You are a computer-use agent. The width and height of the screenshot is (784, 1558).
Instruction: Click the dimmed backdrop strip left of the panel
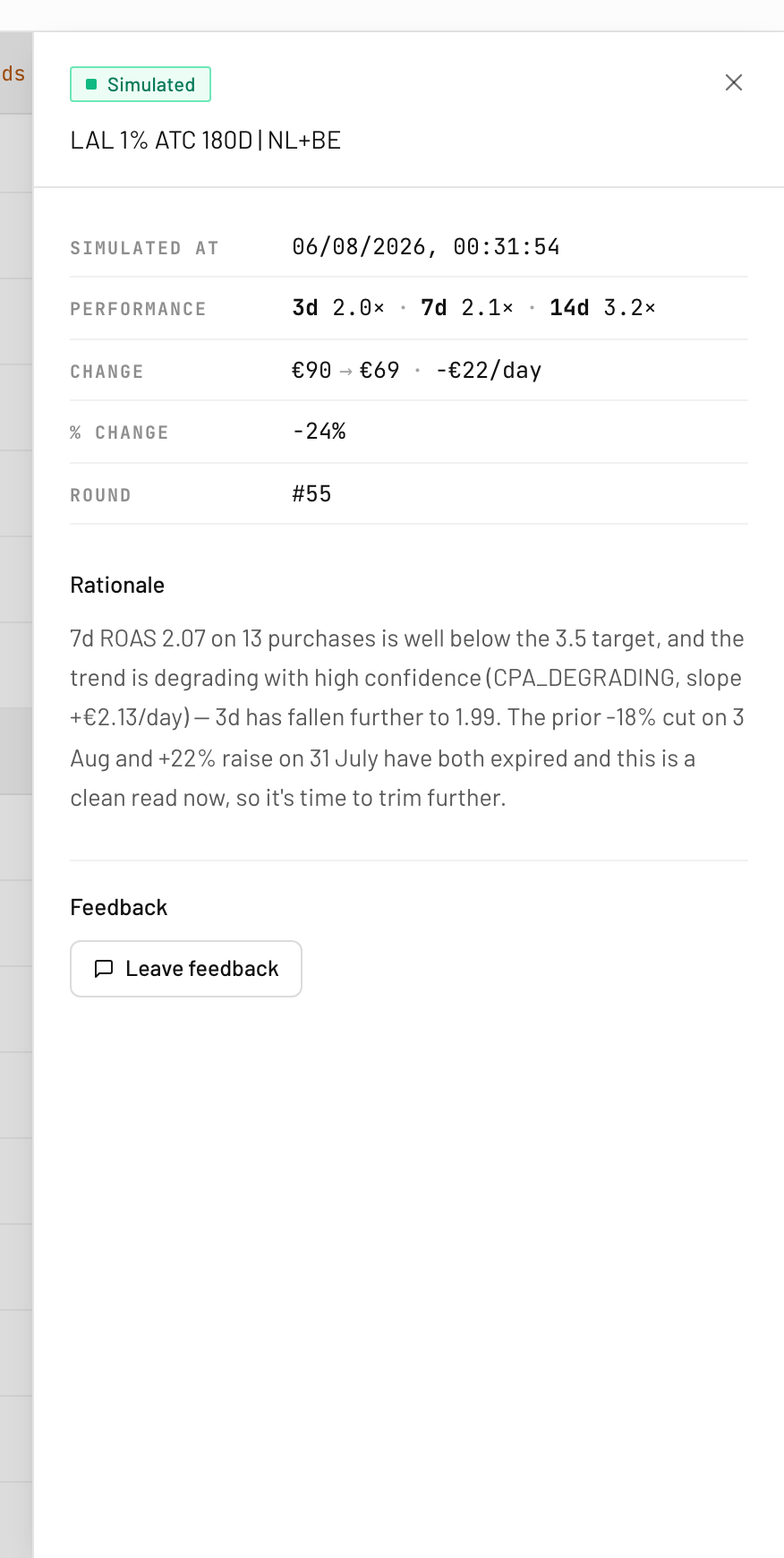pyautogui.click(x=16, y=795)
